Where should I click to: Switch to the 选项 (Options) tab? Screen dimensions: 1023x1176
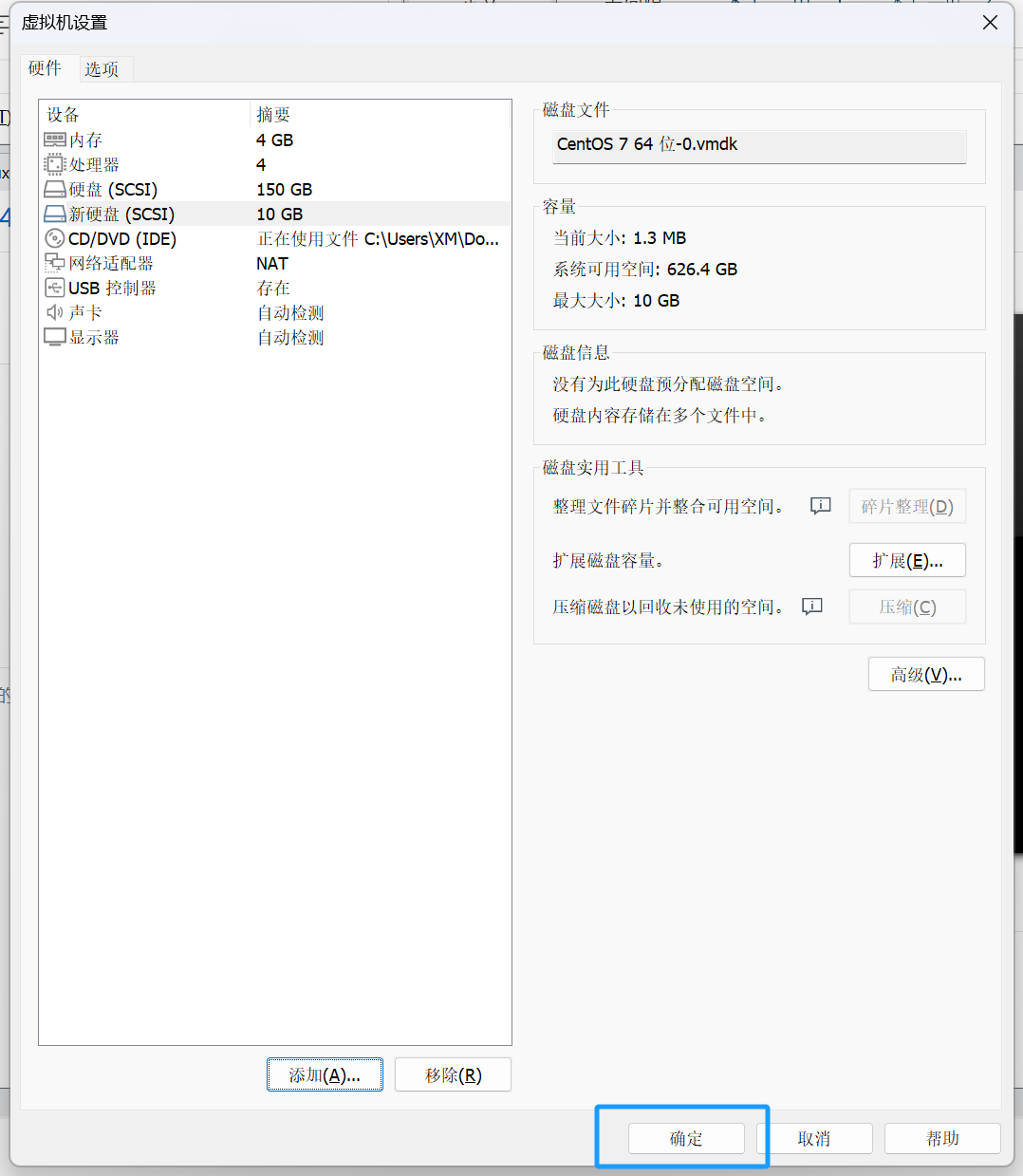click(x=102, y=69)
